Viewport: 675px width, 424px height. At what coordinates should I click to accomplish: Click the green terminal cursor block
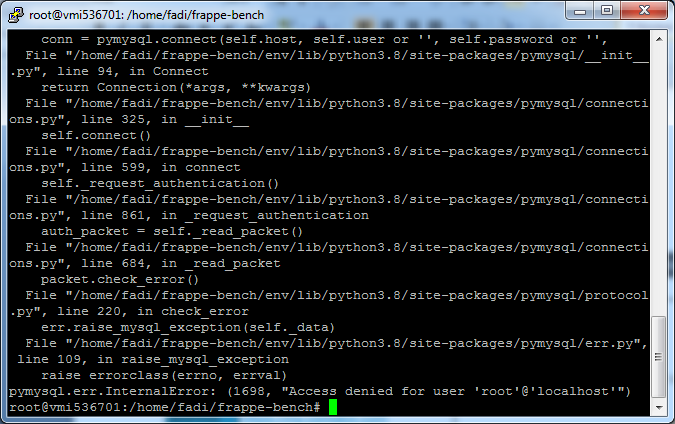point(333,407)
